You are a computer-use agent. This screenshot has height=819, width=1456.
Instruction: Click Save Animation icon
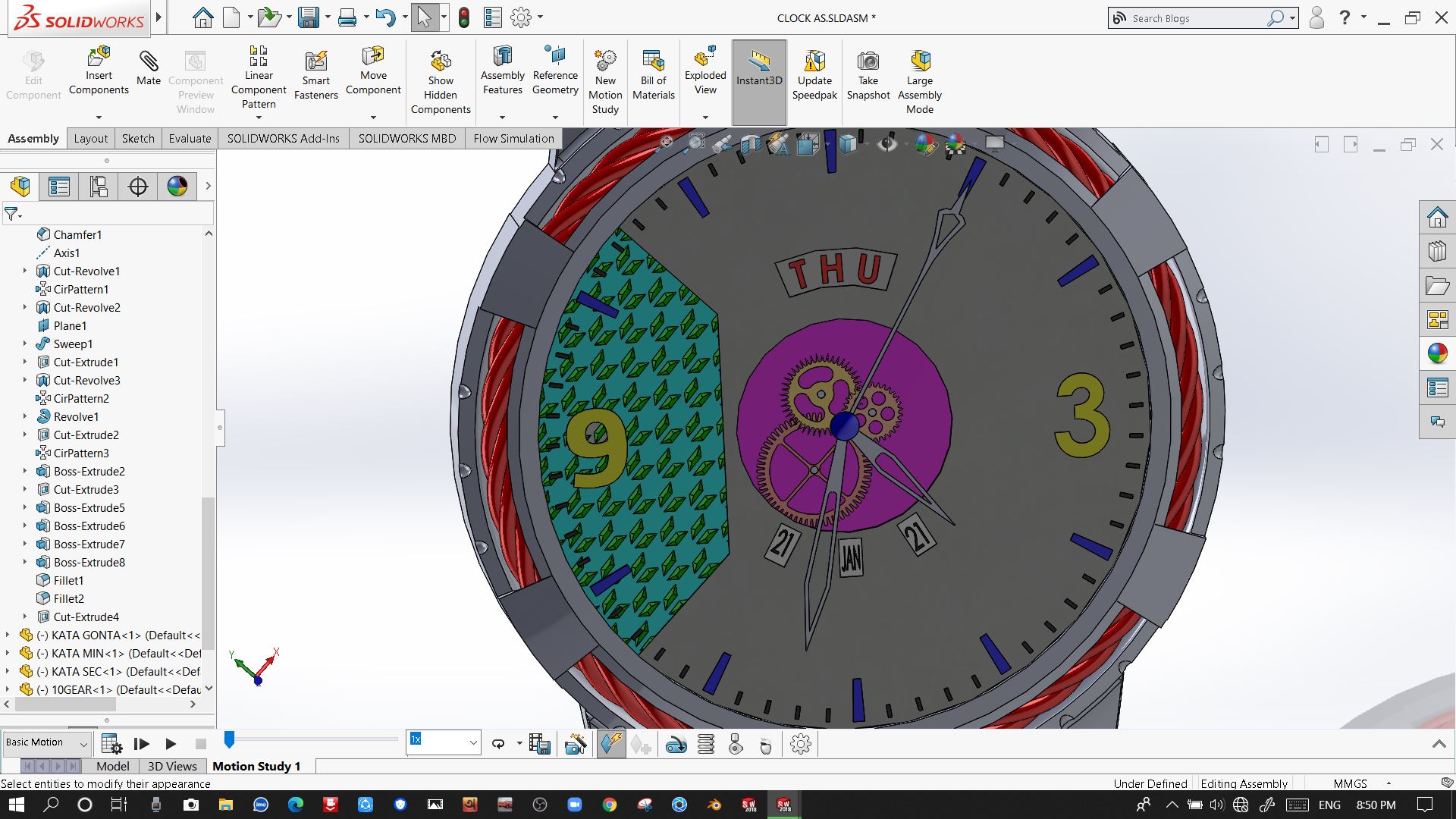[x=539, y=745]
